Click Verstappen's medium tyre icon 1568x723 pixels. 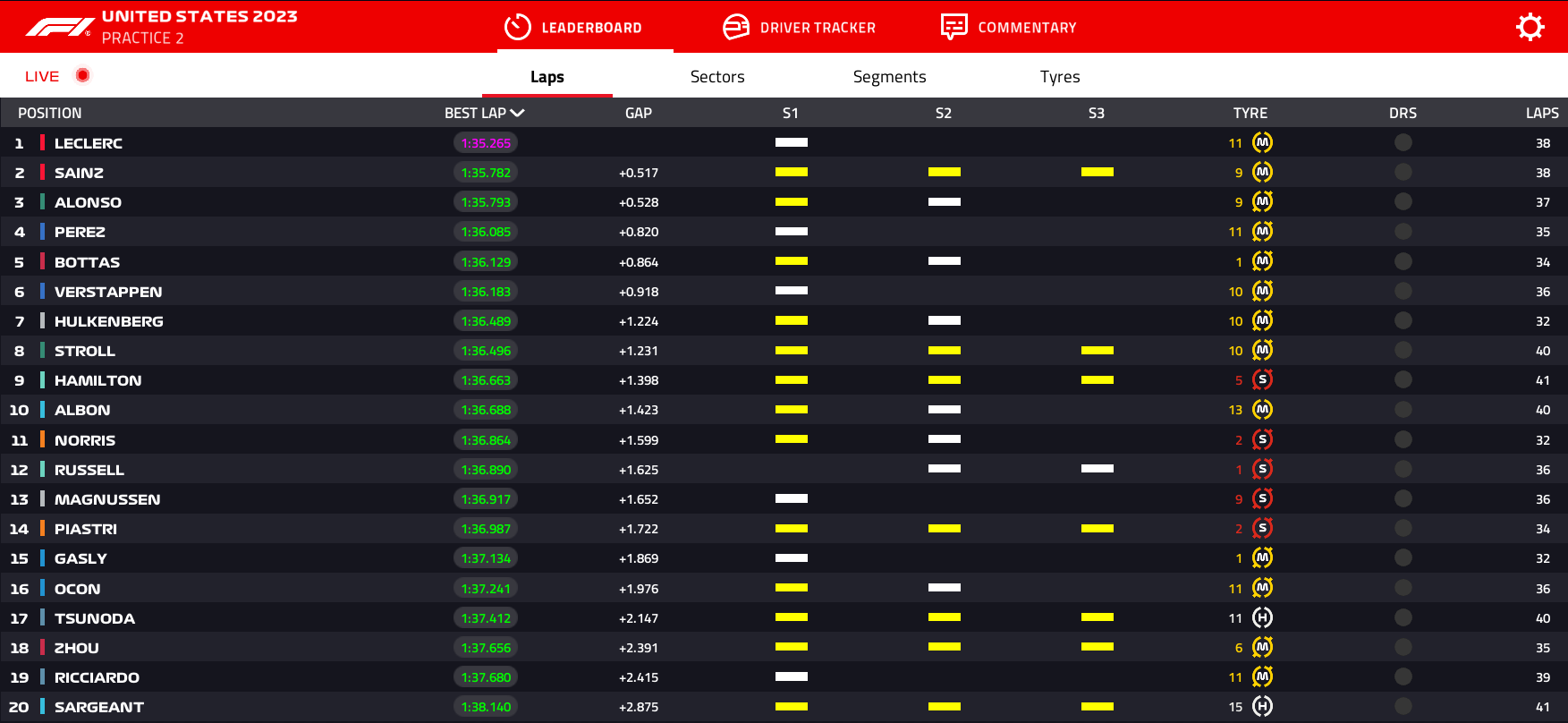pos(1262,291)
